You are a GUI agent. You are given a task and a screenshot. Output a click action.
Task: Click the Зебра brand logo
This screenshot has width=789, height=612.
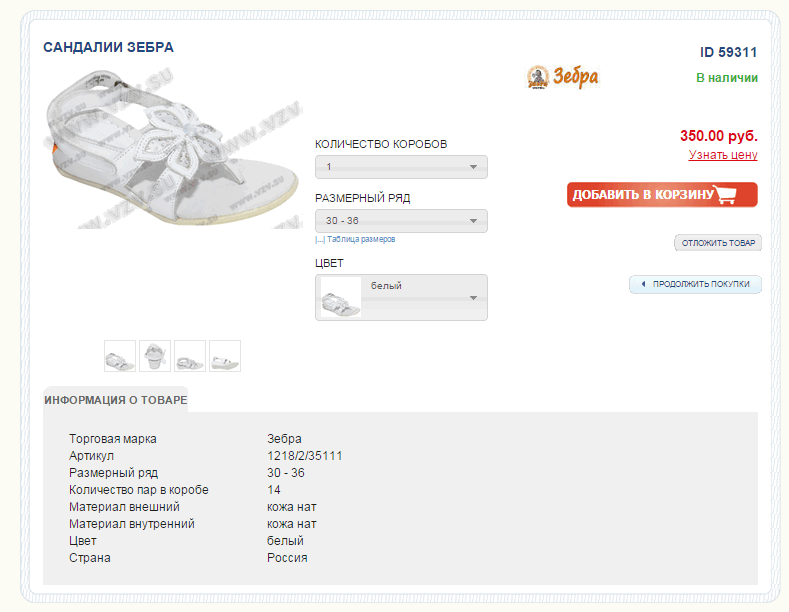click(x=562, y=77)
